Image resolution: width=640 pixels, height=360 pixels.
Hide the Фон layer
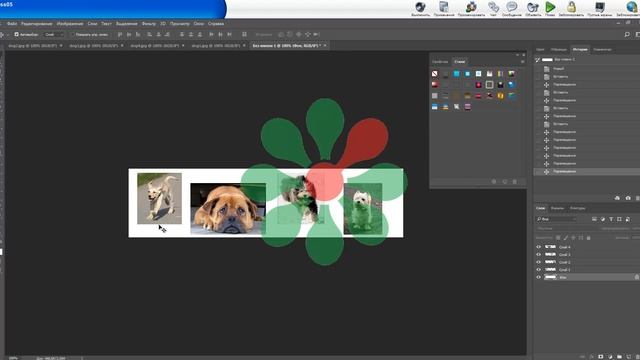point(538,277)
